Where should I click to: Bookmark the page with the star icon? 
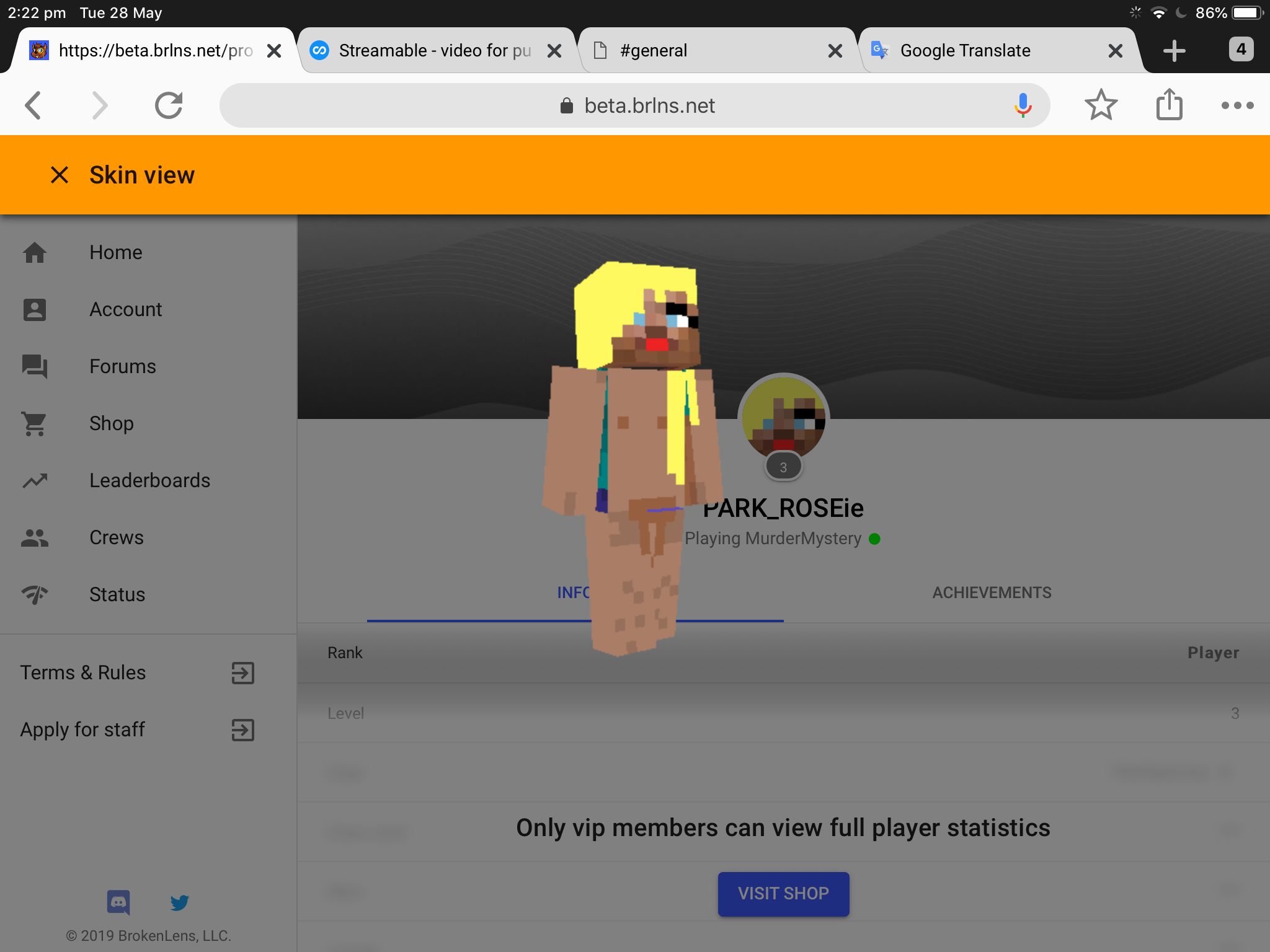(1101, 105)
